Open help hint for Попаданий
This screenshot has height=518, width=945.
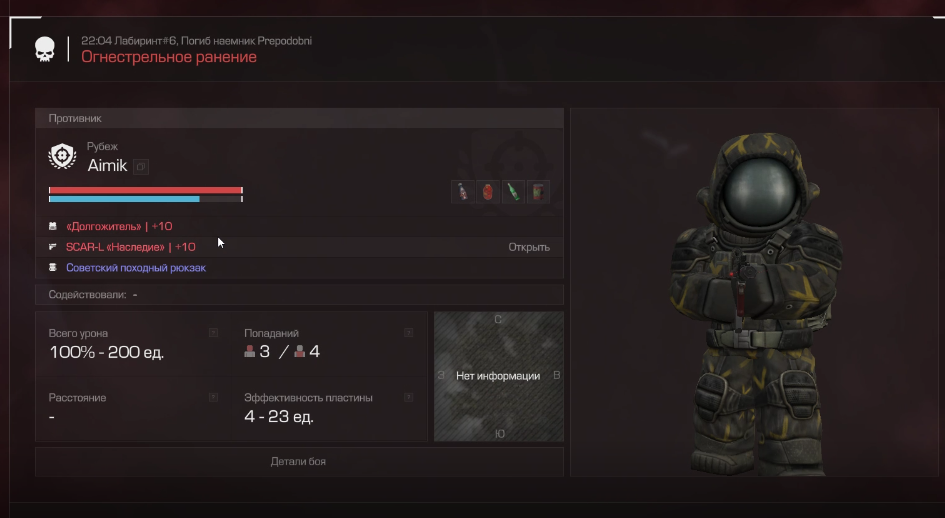coord(408,333)
